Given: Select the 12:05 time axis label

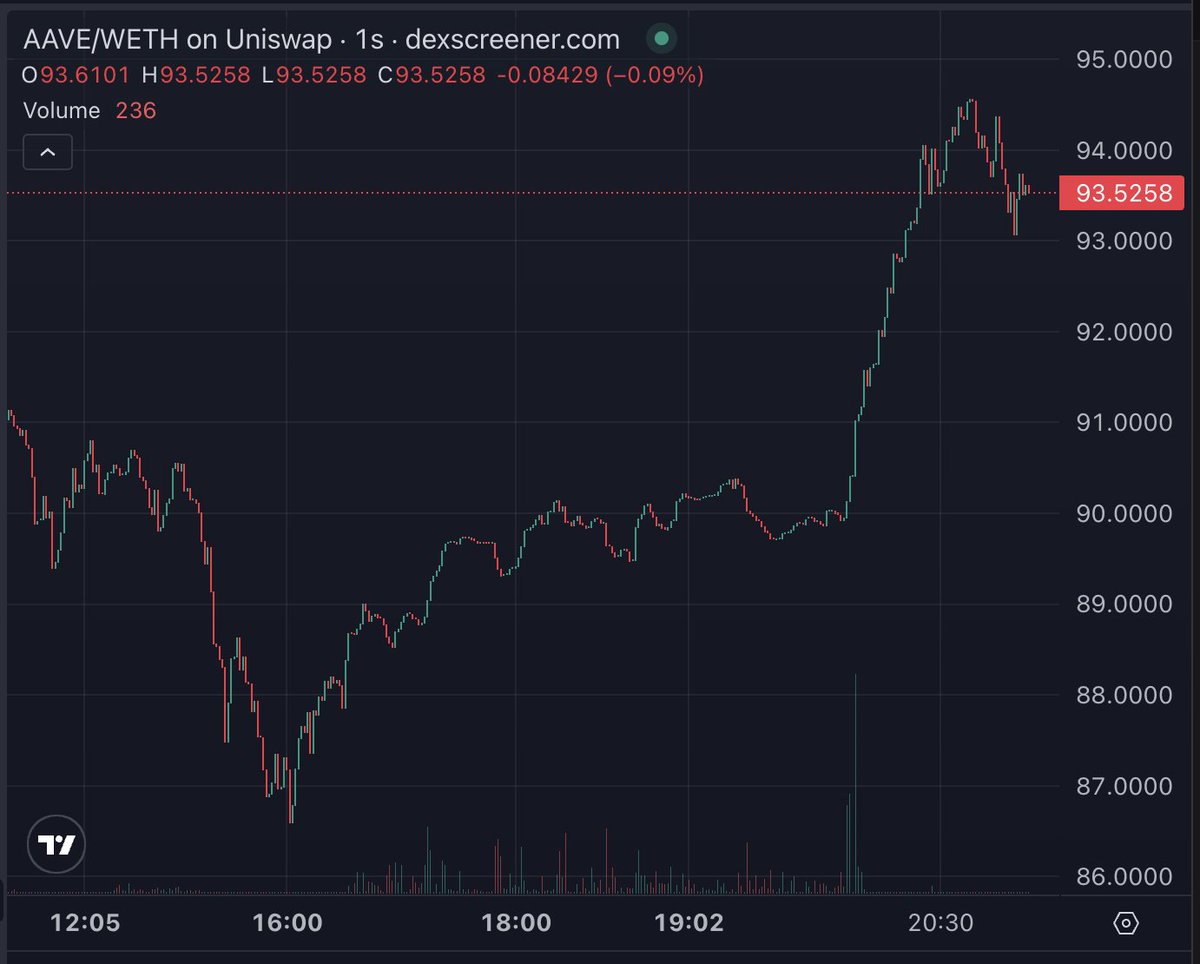Looking at the screenshot, I should [85, 923].
